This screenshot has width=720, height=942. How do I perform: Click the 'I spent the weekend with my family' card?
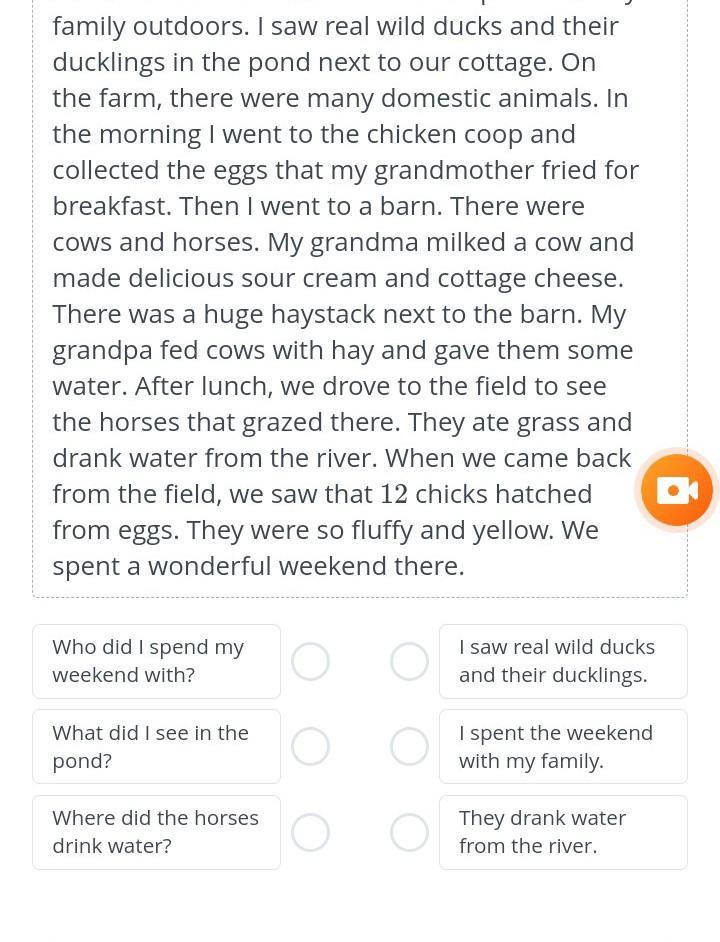(x=563, y=747)
